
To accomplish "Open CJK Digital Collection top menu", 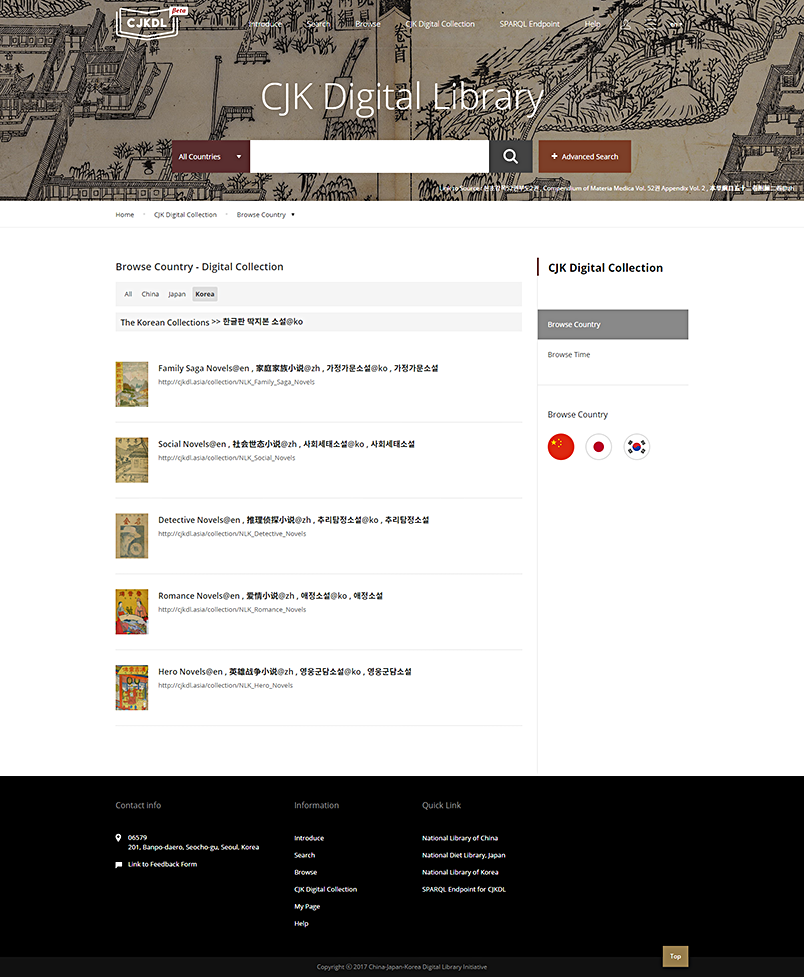I will pos(440,24).
